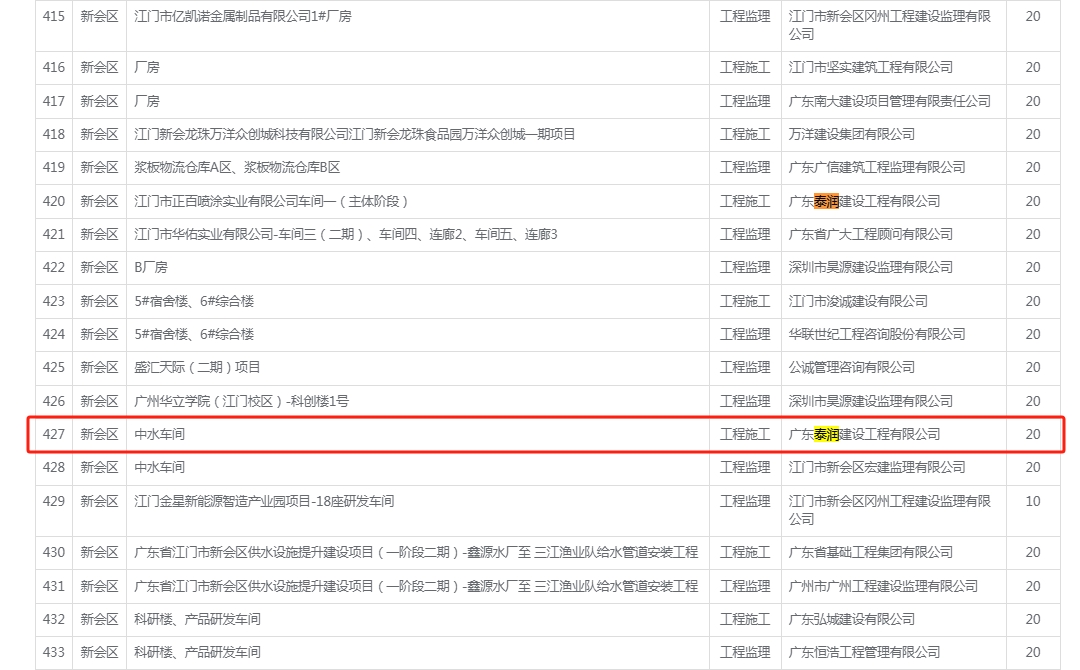Click company 广东恒浩工程管理有限公司
Image resolution: width=1080 pixels, height=670 pixels.
pyautogui.click(x=864, y=652)
